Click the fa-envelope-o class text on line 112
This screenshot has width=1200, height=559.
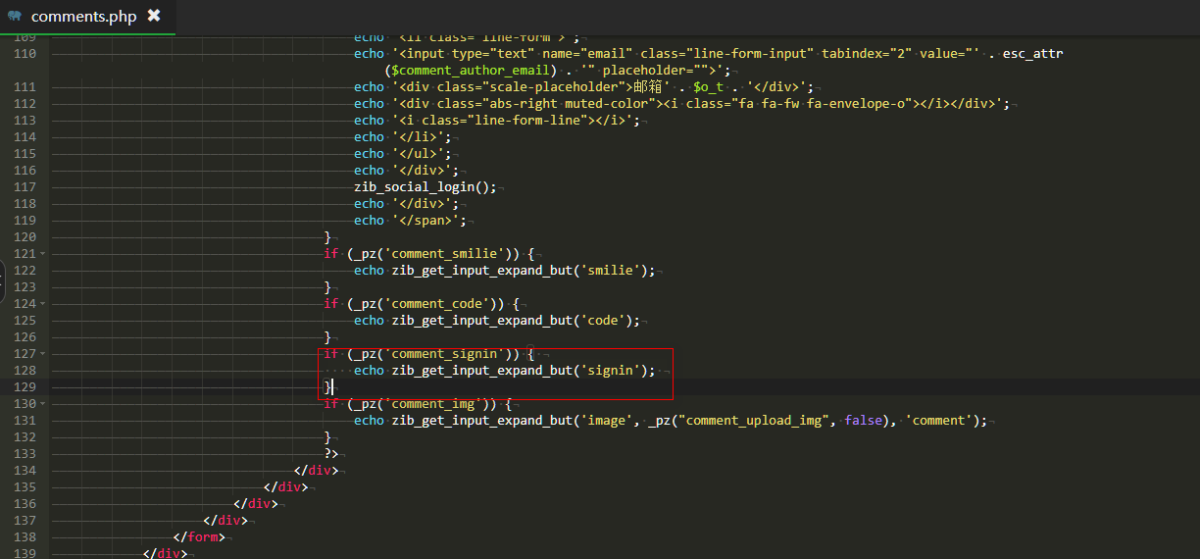click(853, 104)
